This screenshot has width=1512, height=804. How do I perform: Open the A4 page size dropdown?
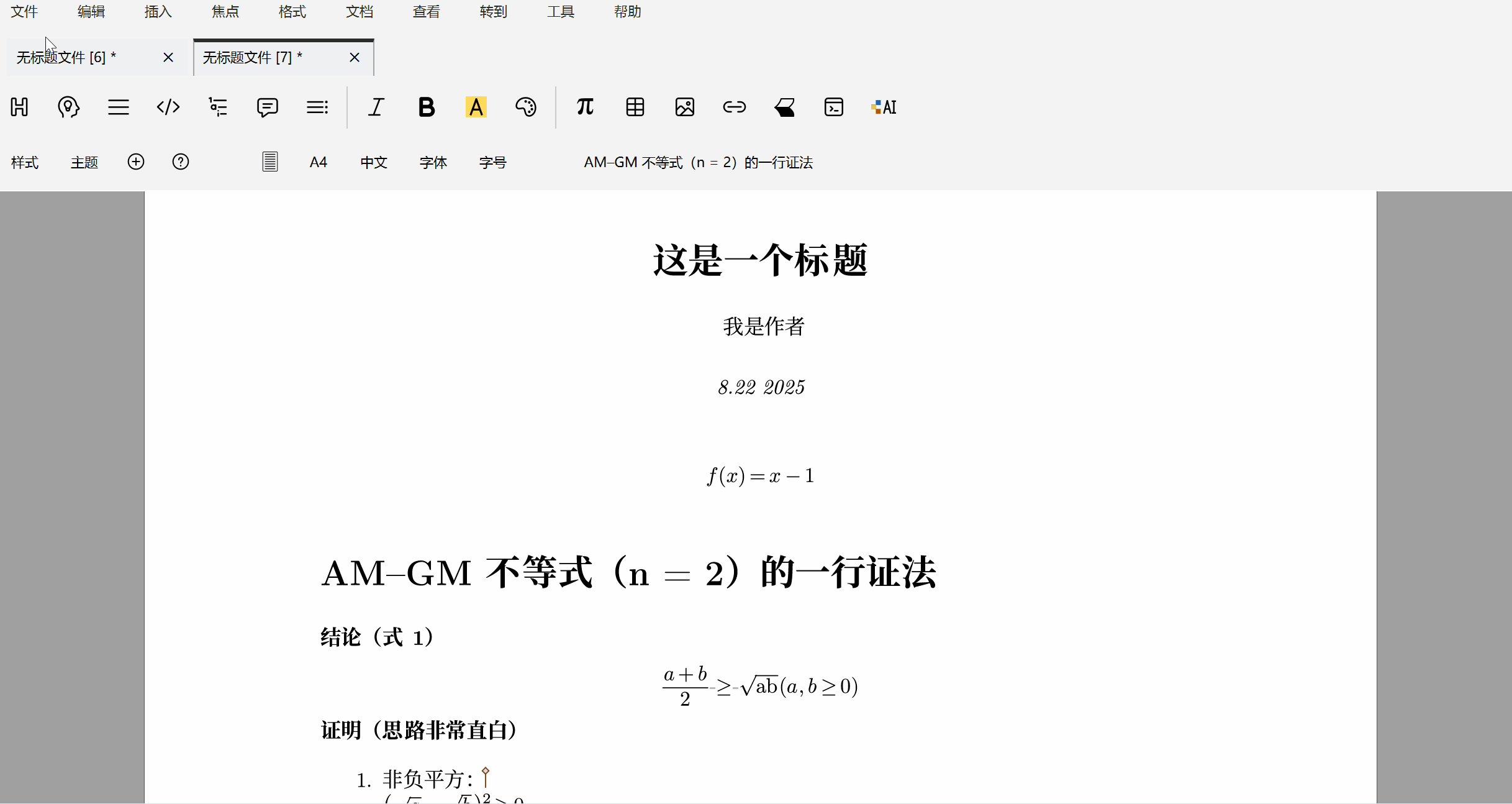[318, 162]
